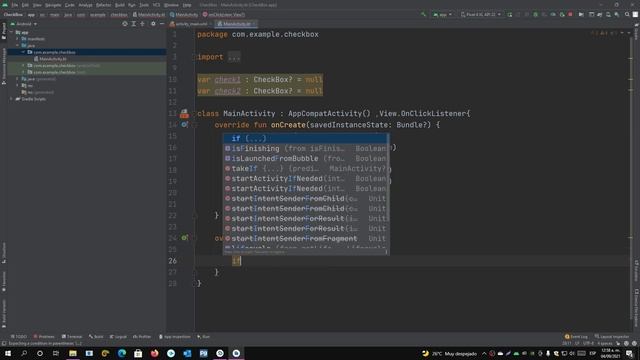
Task: Click the red Stop icon
Action: click(x=570, y=14)
